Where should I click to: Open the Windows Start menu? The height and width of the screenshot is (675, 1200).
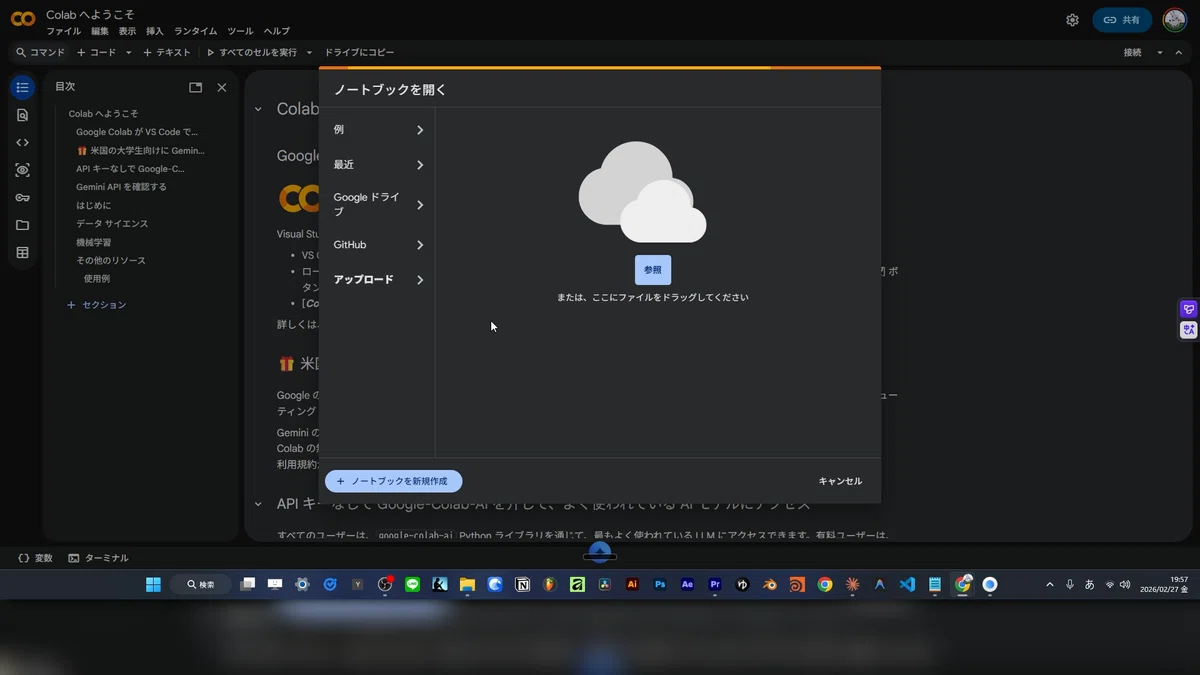pos(153,585)
